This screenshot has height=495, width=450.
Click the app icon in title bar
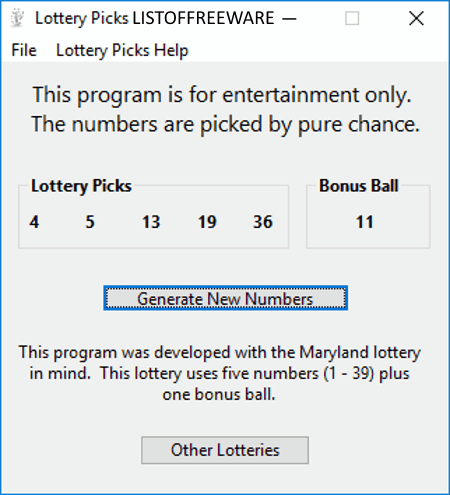(17, 18)
